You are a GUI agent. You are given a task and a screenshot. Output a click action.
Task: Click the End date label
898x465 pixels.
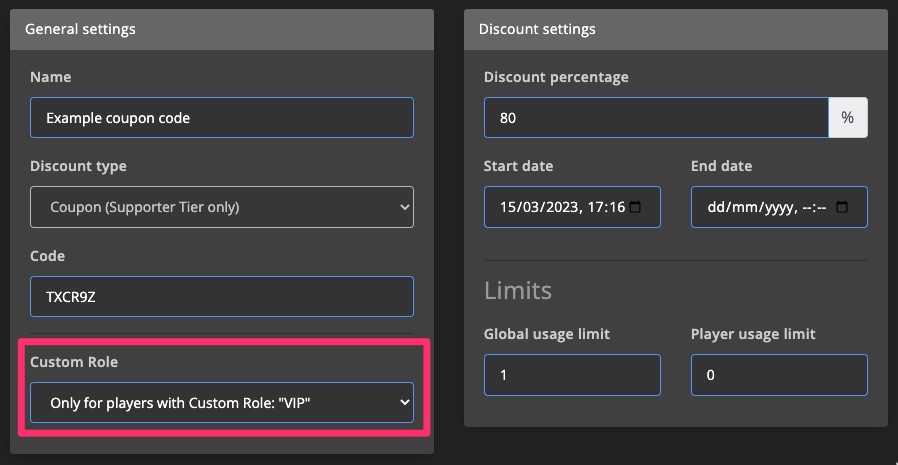click(x=721, y=166)
